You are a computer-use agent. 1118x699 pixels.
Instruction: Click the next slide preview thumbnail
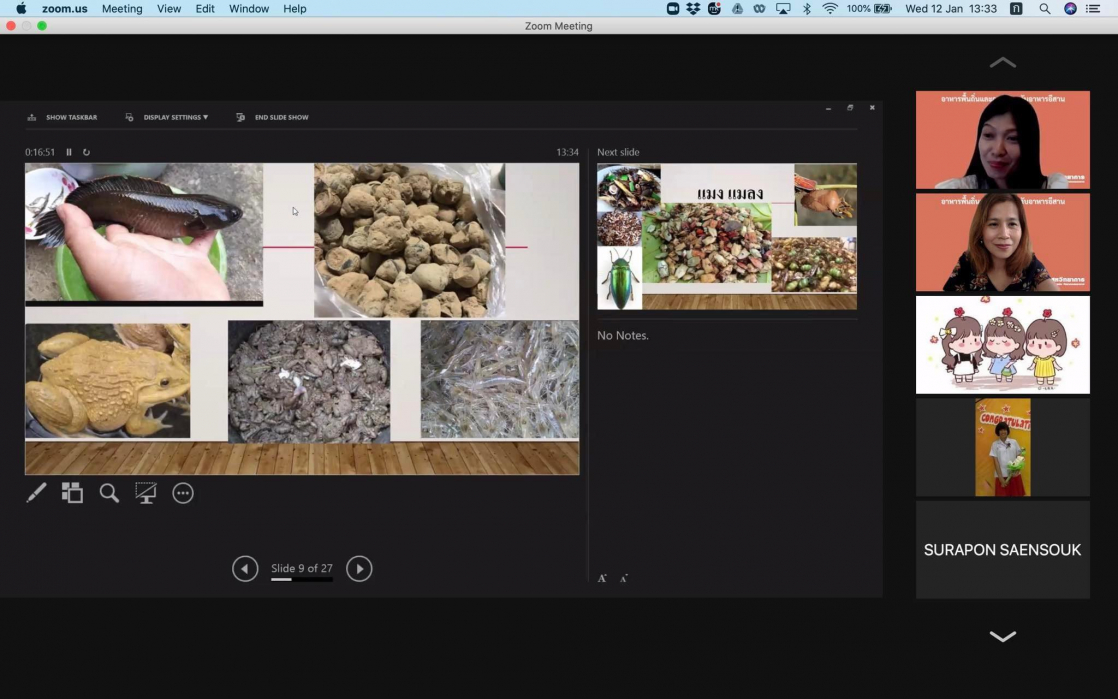(x=726, y=236)
